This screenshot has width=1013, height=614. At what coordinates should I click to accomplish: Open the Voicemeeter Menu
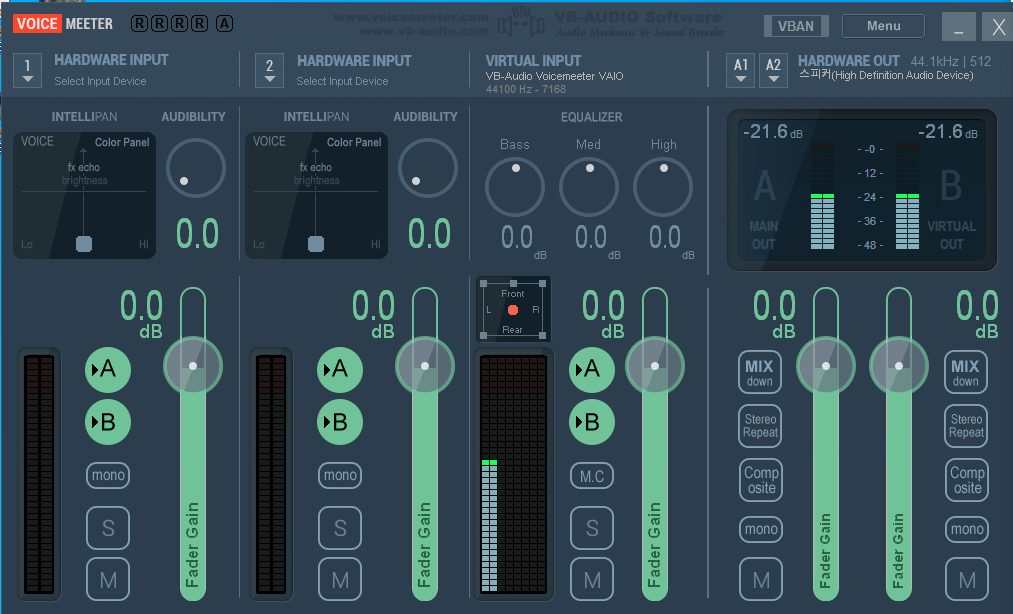click(883, 26)
